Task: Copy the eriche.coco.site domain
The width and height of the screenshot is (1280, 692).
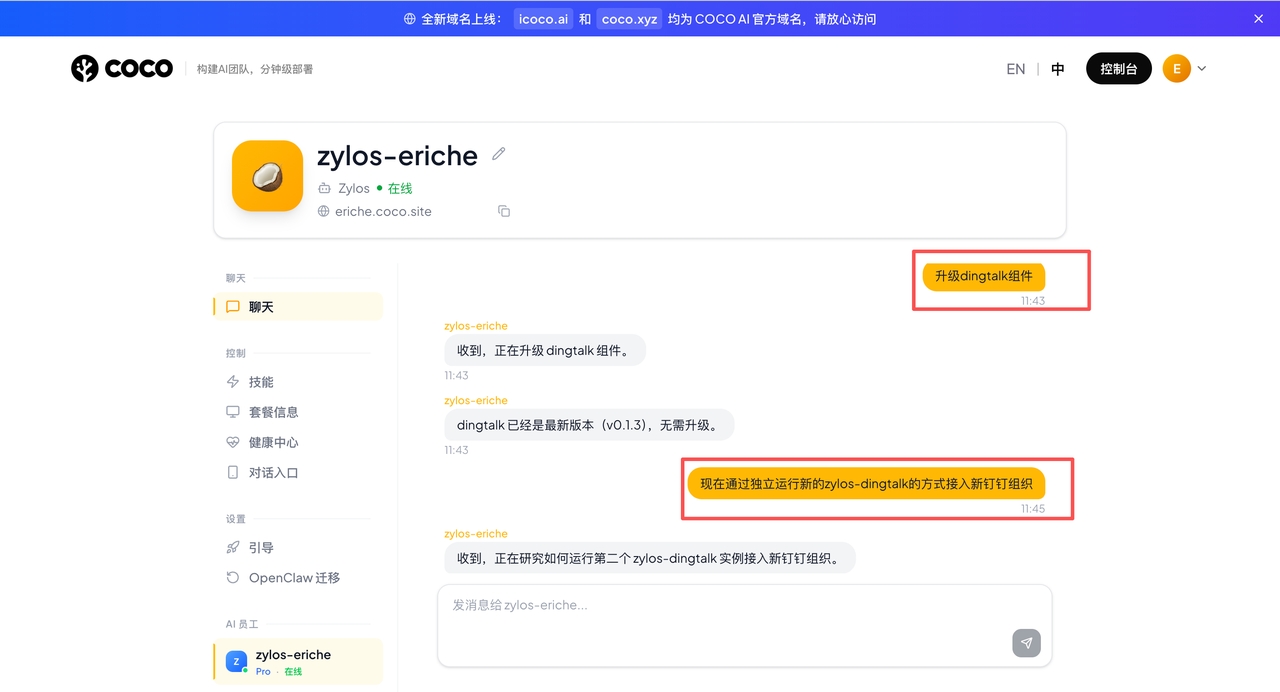Action: tap(504, 211)
